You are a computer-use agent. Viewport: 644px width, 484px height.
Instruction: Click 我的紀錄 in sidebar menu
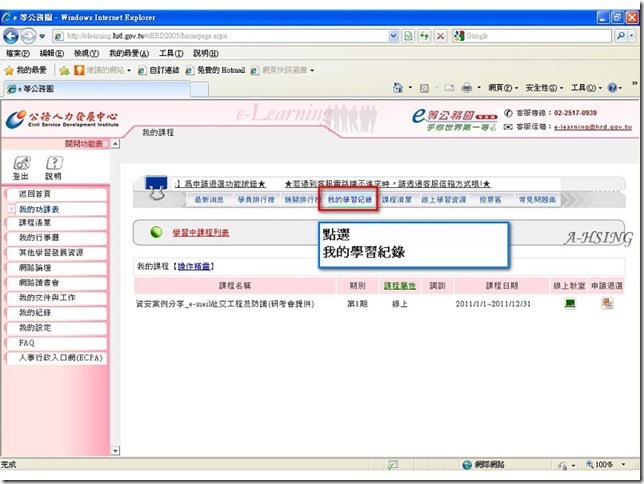(x=57, y=313)
